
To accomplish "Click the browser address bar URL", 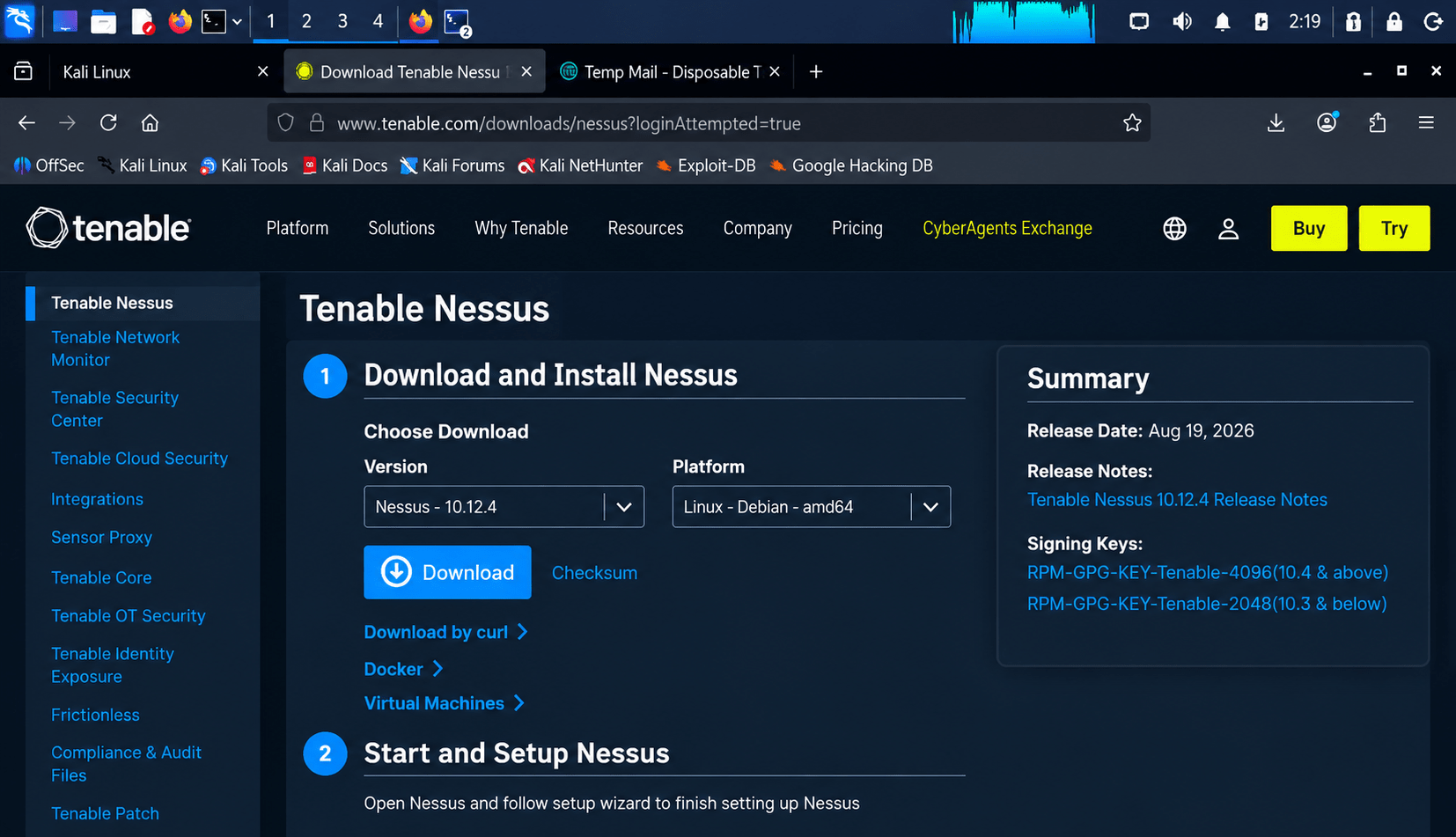I will point(569,123).
